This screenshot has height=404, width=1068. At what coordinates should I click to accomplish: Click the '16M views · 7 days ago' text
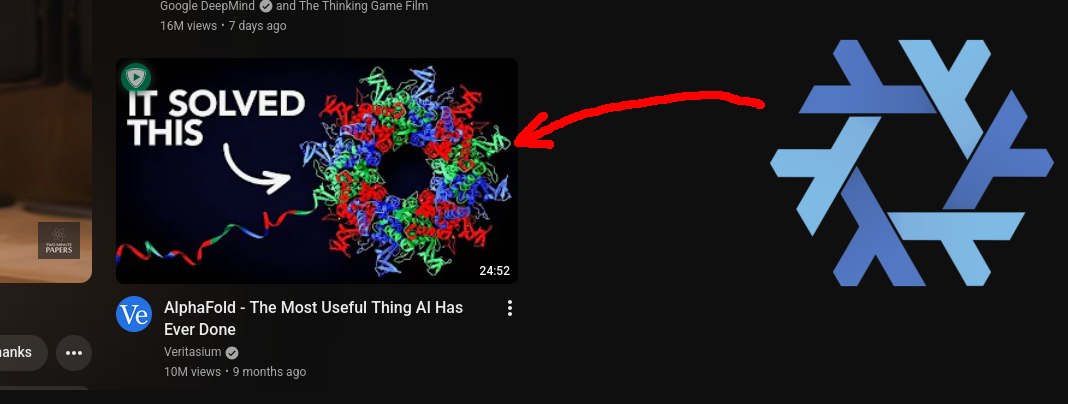(x=223, y=26)
